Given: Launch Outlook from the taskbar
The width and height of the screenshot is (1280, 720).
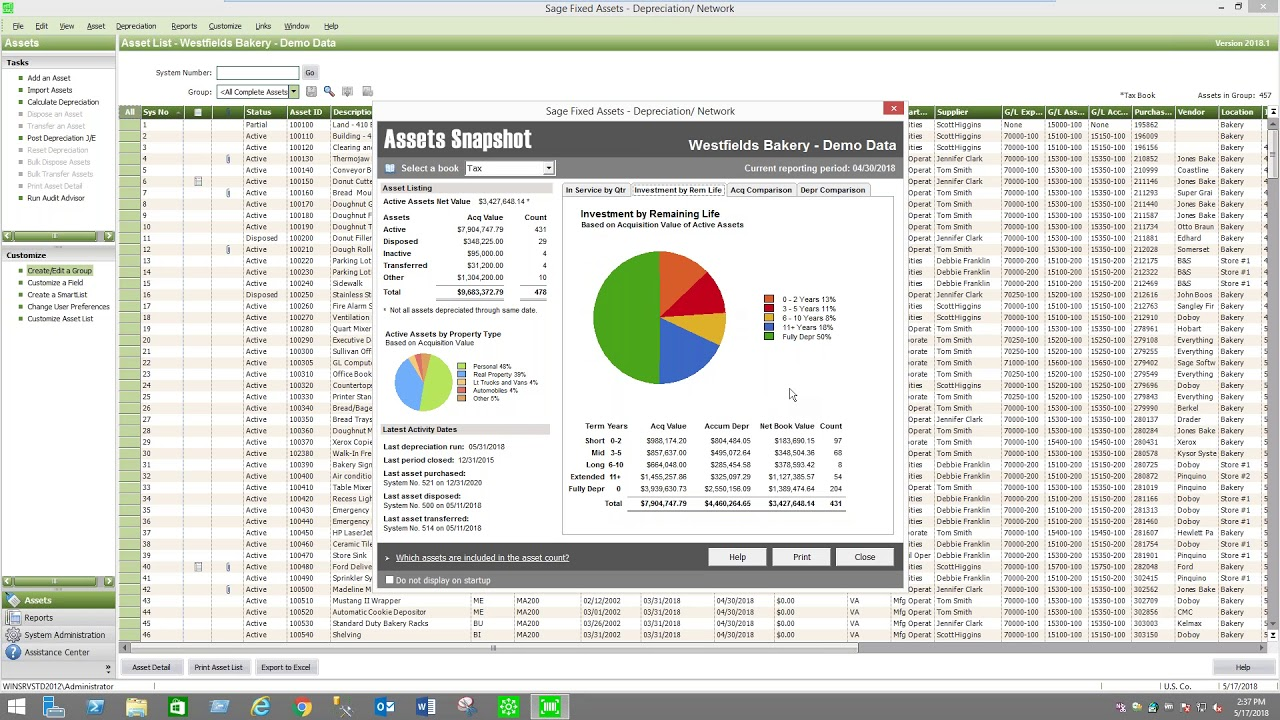Looking at the screenshot, I should 385,706.
